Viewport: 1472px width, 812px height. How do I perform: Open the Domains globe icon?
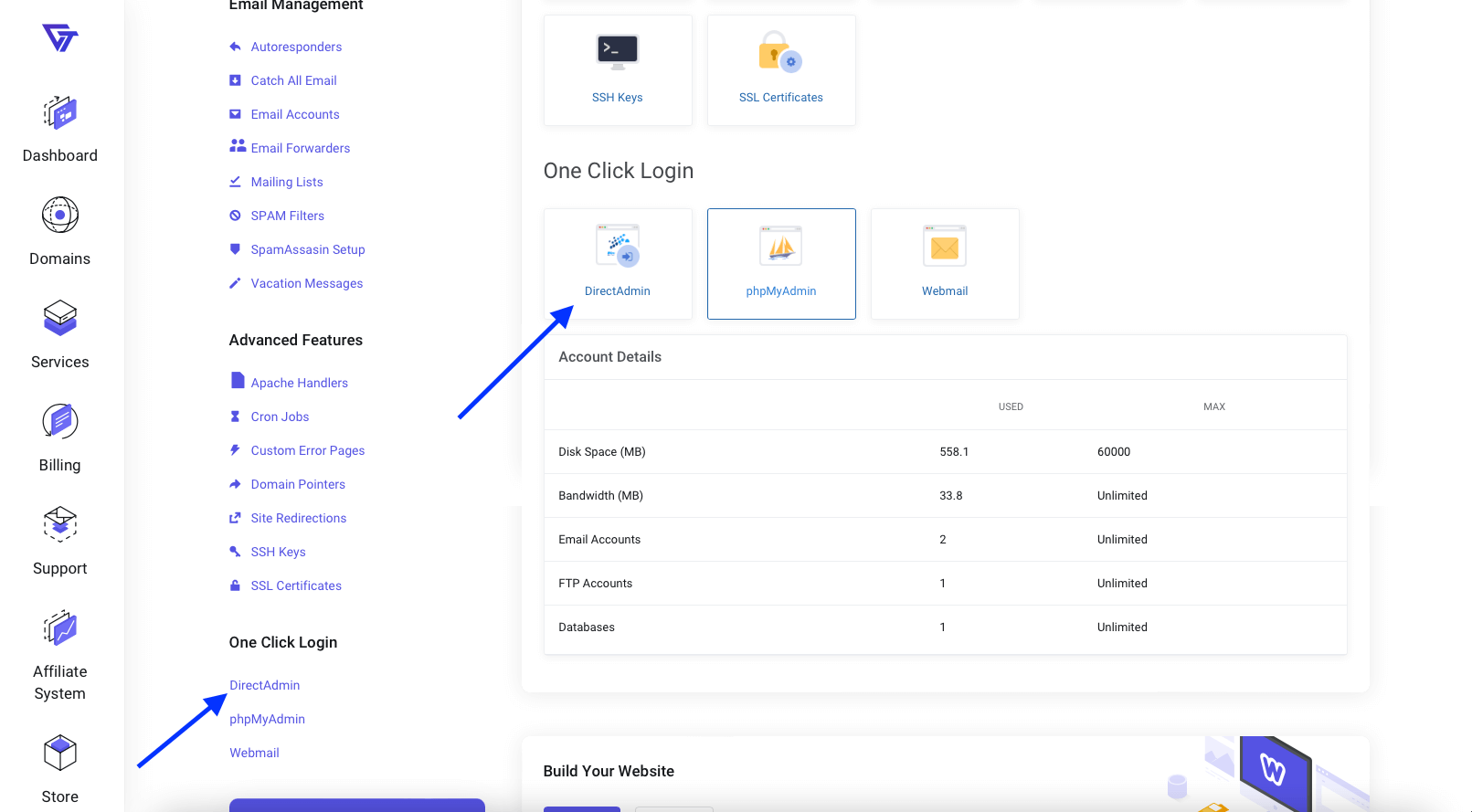[60, 216]
